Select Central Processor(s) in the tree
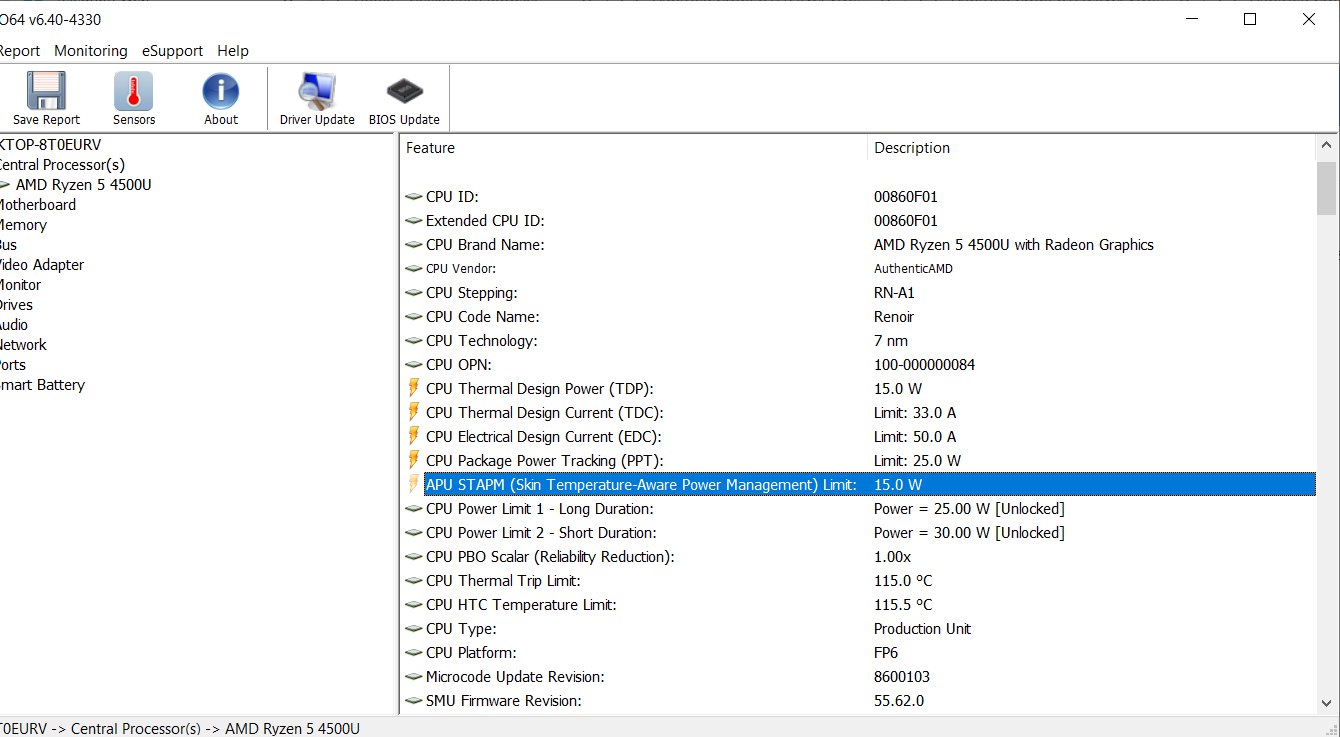Viewport: 1340px width, 737px height. [61, 165]
